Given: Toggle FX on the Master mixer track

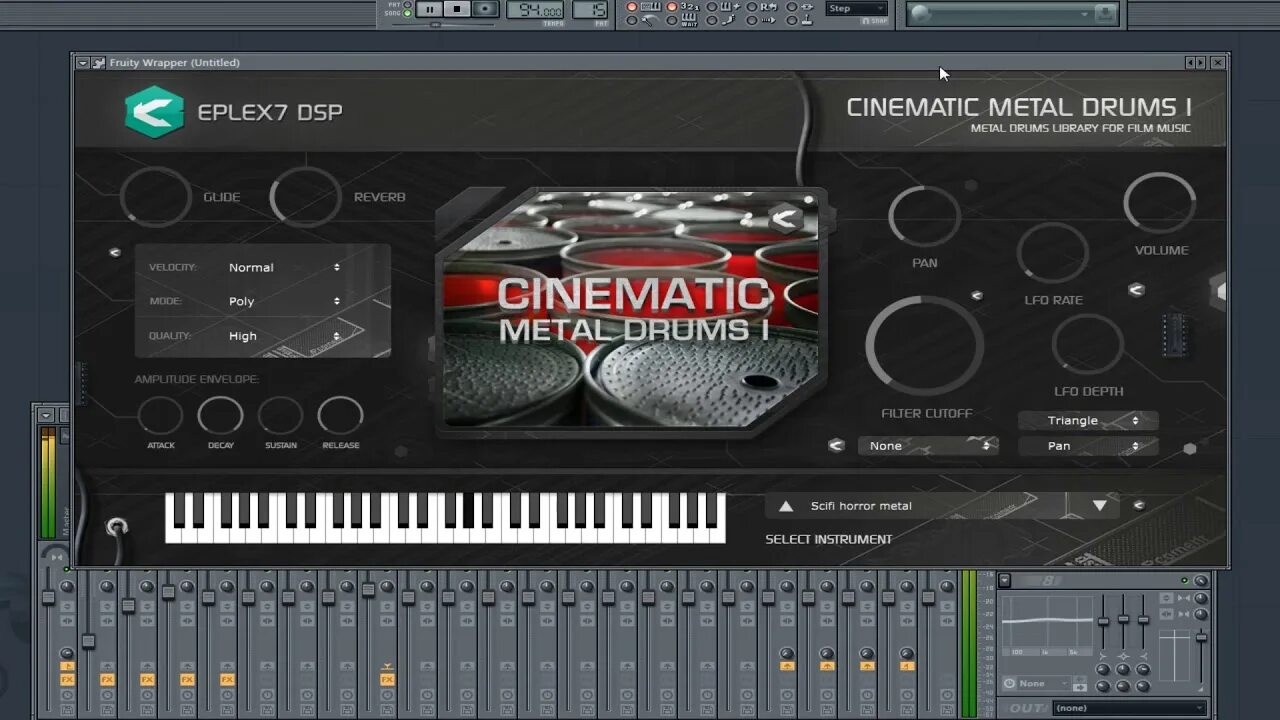Looking at the screenshot, I should coord(67,679).
